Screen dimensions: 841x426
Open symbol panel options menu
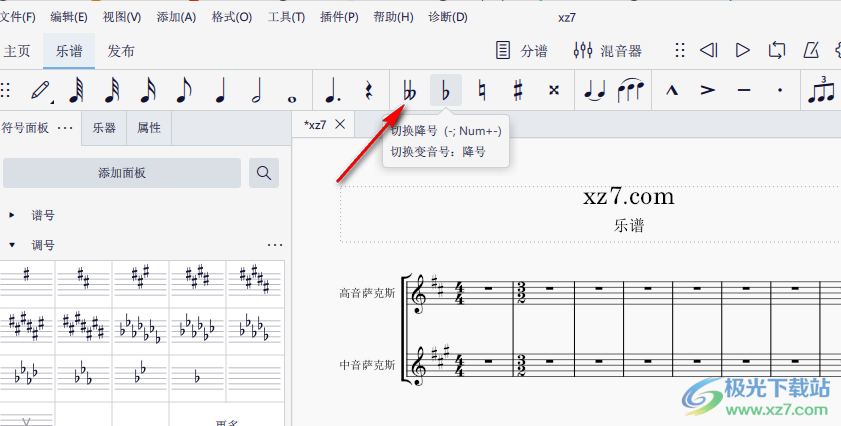pyautogui.click(x=65, y=128)
